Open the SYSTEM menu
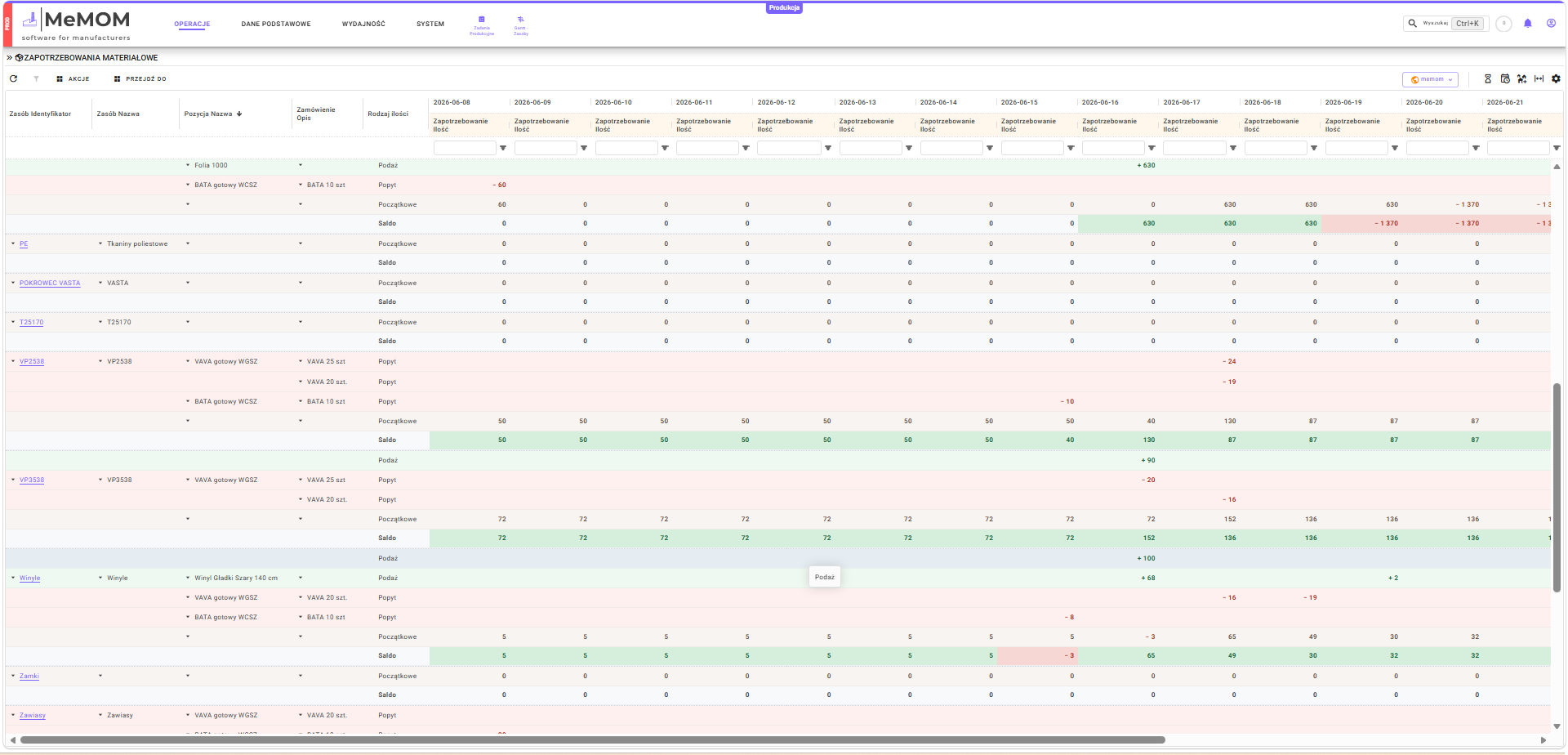The image size is (1568, 755). pos(430,24)
